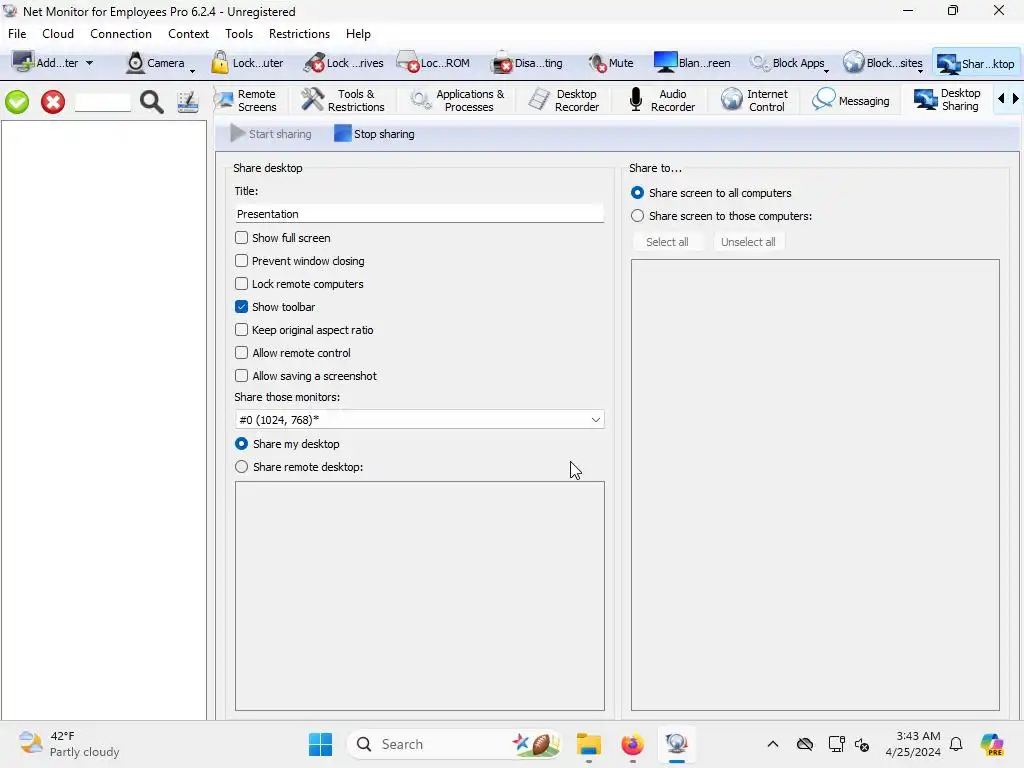Click the Block websites toolbar icon
The width and height of the screenshot is (1024, 768).
pyautogui.click(x=854, y=63)
